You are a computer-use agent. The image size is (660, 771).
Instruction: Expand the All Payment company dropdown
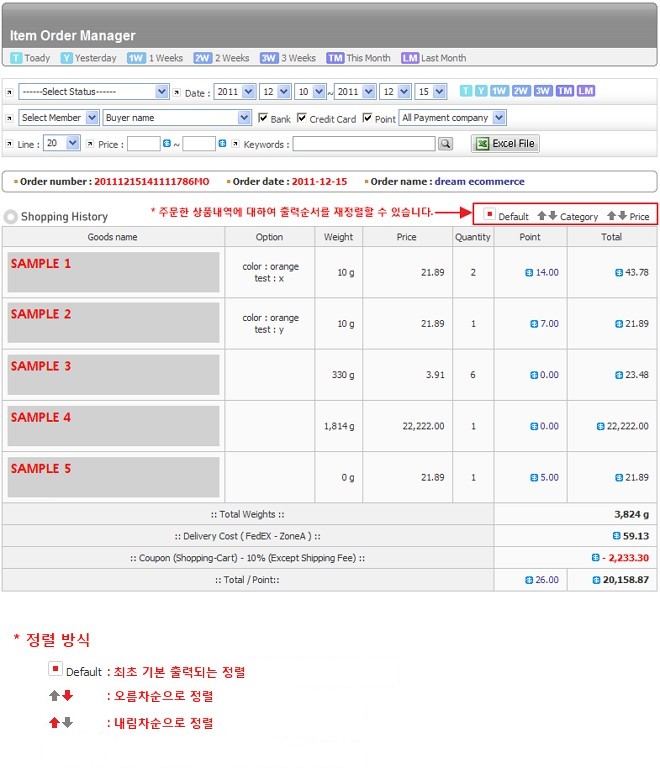click(453, 118)
